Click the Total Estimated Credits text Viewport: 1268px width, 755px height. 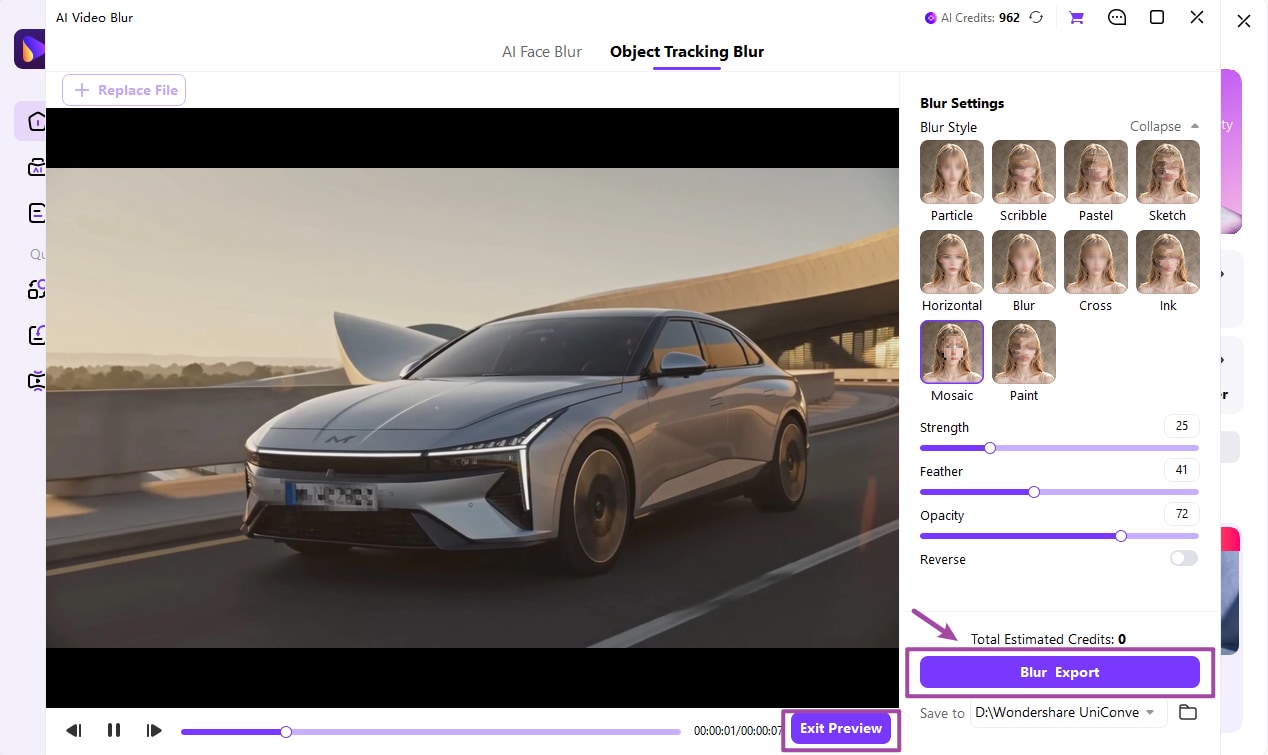[x=1048, y=638]
